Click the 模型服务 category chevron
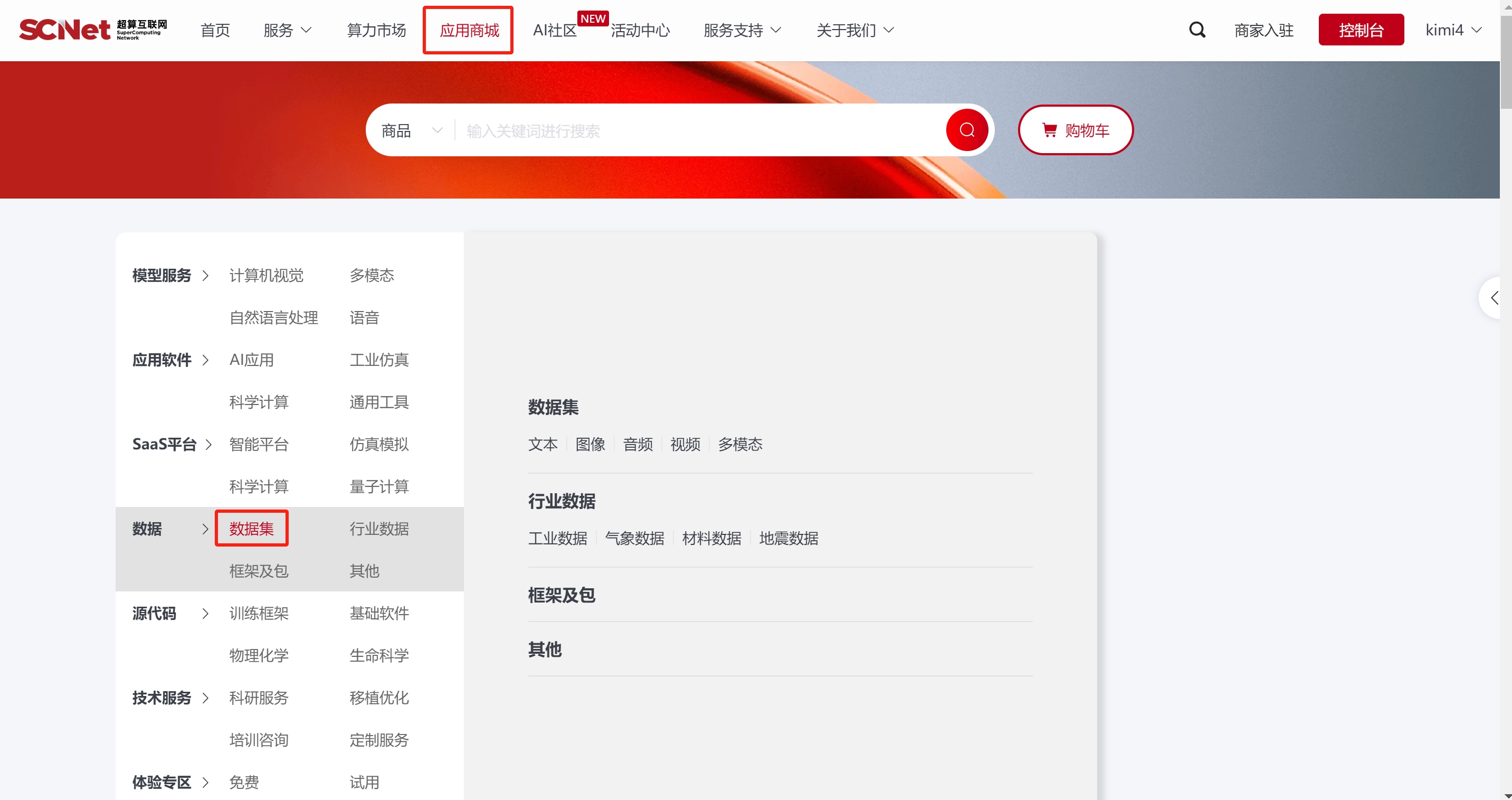This screenshot has height=800, width=1512. point(205,276)
